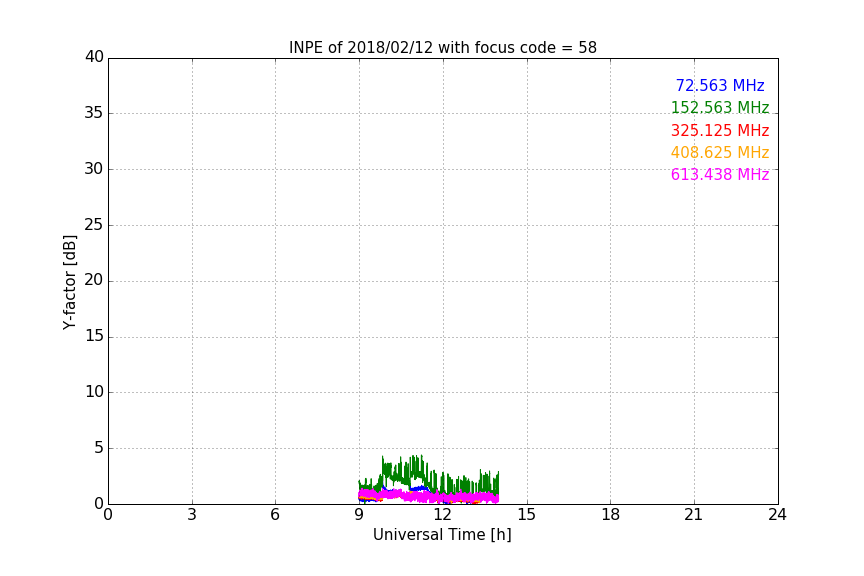Click the y-axis tick label 40
The width and height of the screenshot is (864, 576).
(x=94, y=57)
